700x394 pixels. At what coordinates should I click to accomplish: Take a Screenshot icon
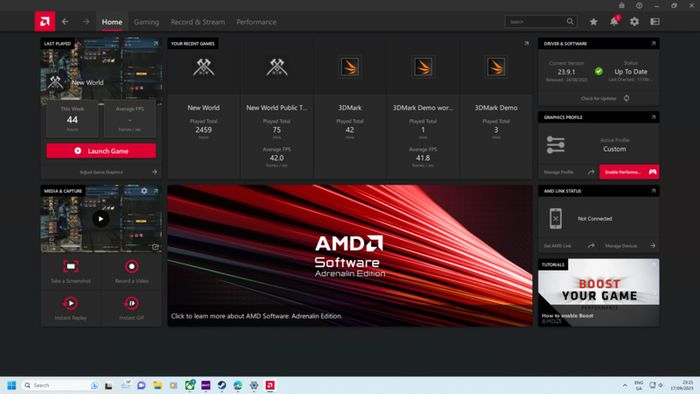(71, 266)
